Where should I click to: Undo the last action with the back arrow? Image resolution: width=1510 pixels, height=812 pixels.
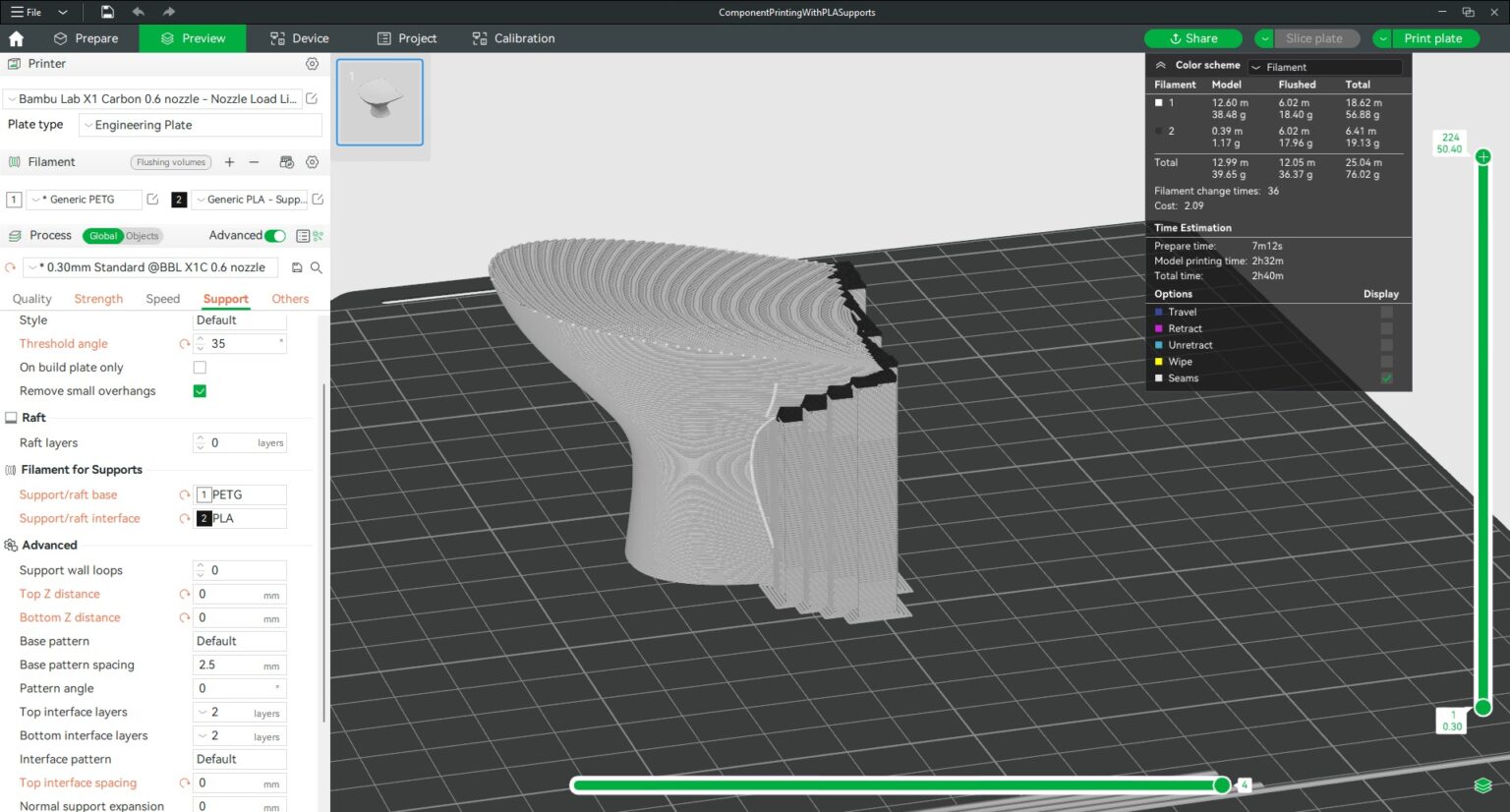click(x=138, y=12)
